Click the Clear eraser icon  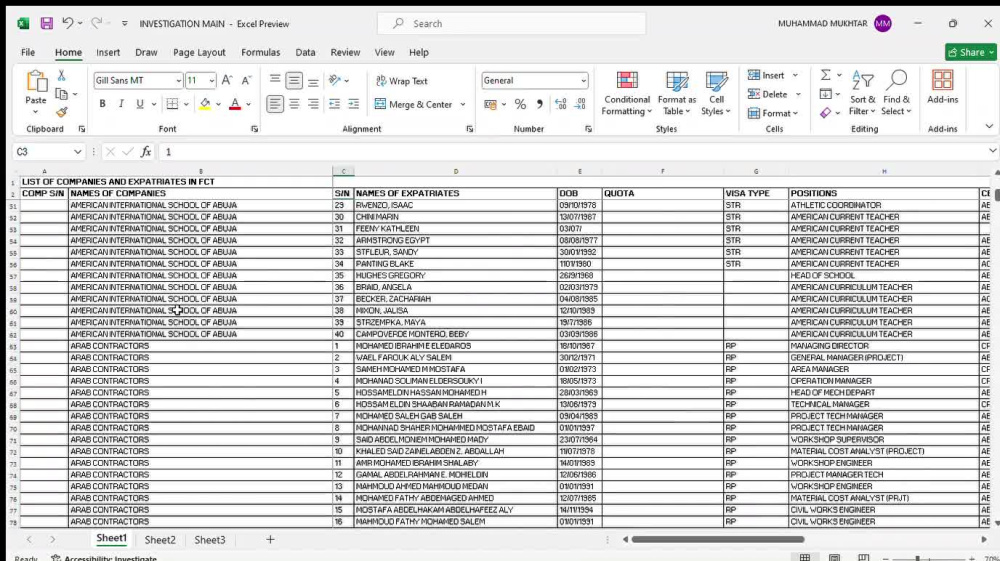pos(825,113)
